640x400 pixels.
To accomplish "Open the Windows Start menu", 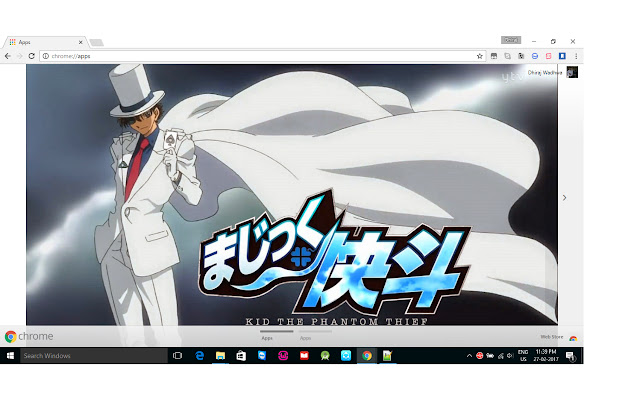I will 10,356.
